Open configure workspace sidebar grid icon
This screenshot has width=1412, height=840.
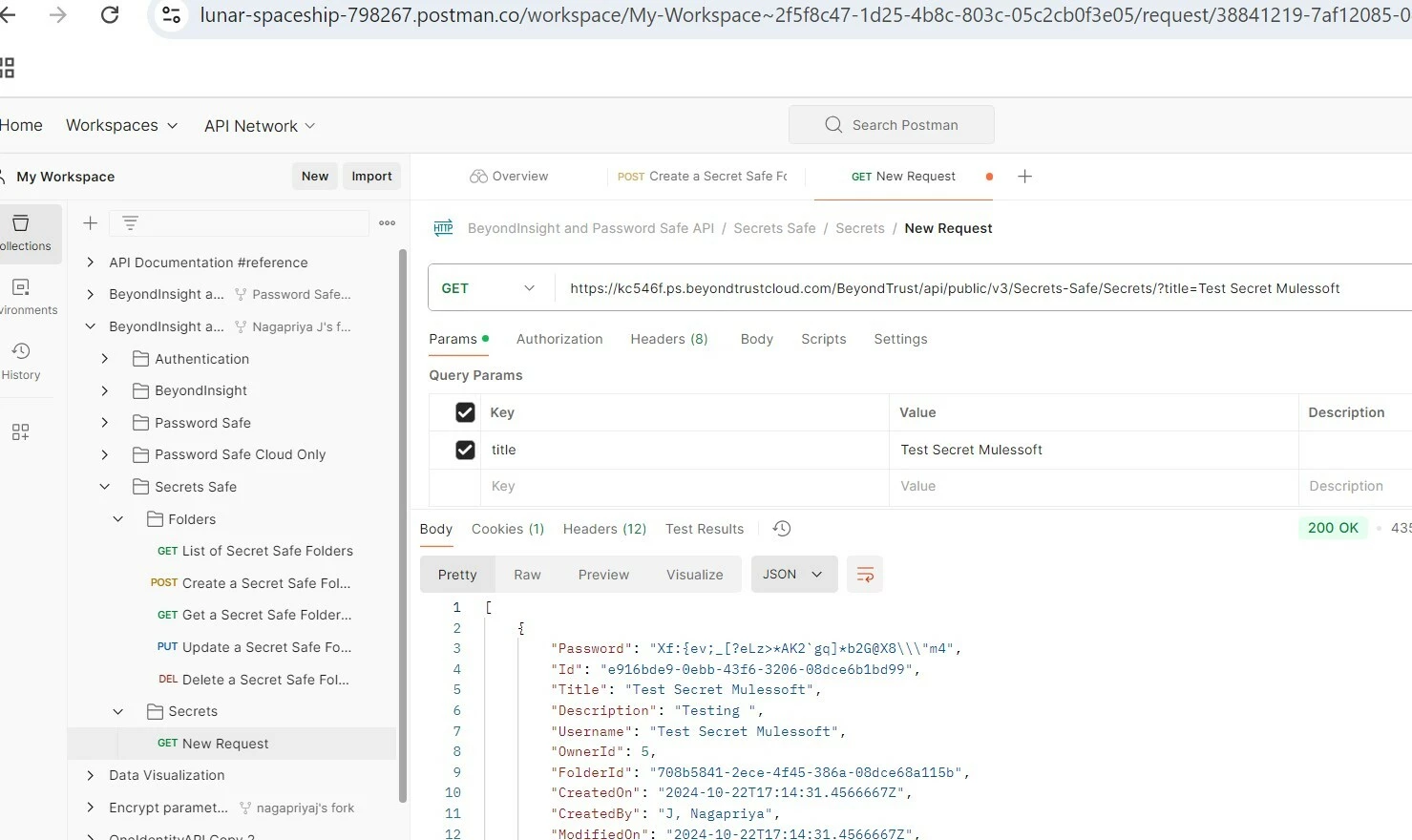point(21,432)
